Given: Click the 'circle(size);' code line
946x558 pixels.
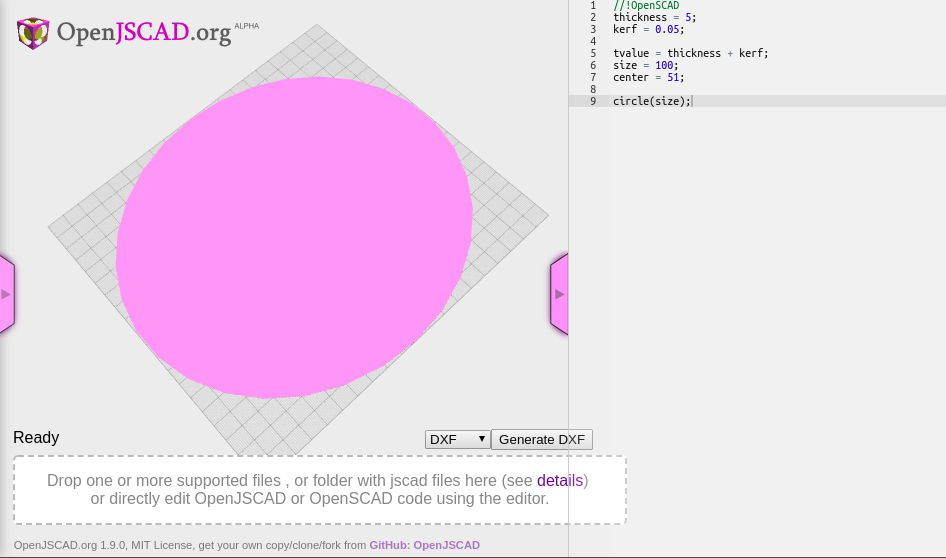Looking at the screenshot, I should 652,101.
